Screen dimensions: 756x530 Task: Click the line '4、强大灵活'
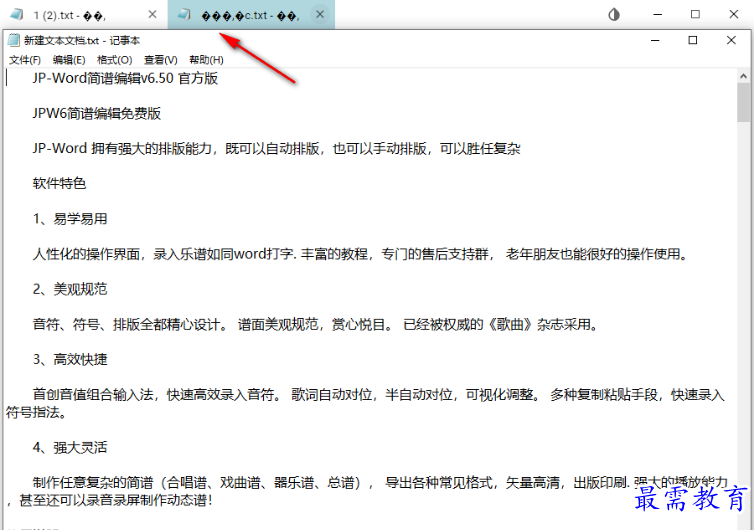tap(70, 448)
